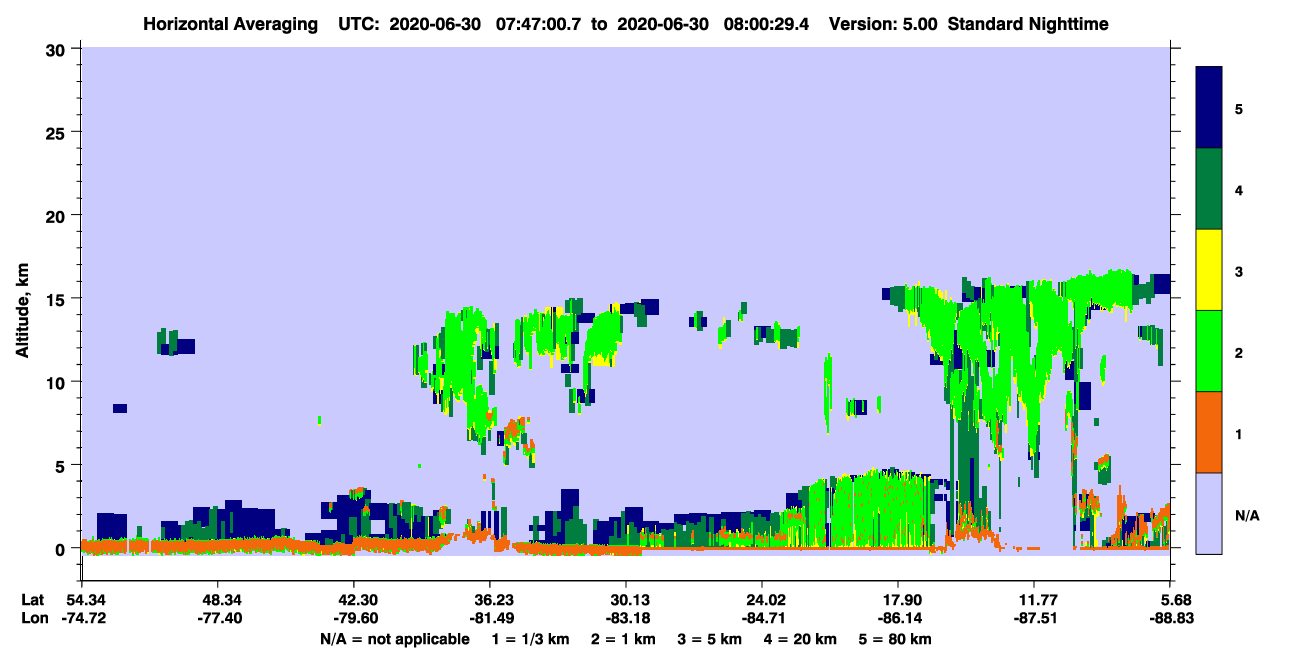
Task: Click the end time '08:00:29.4' in the title
Action: 765,23
